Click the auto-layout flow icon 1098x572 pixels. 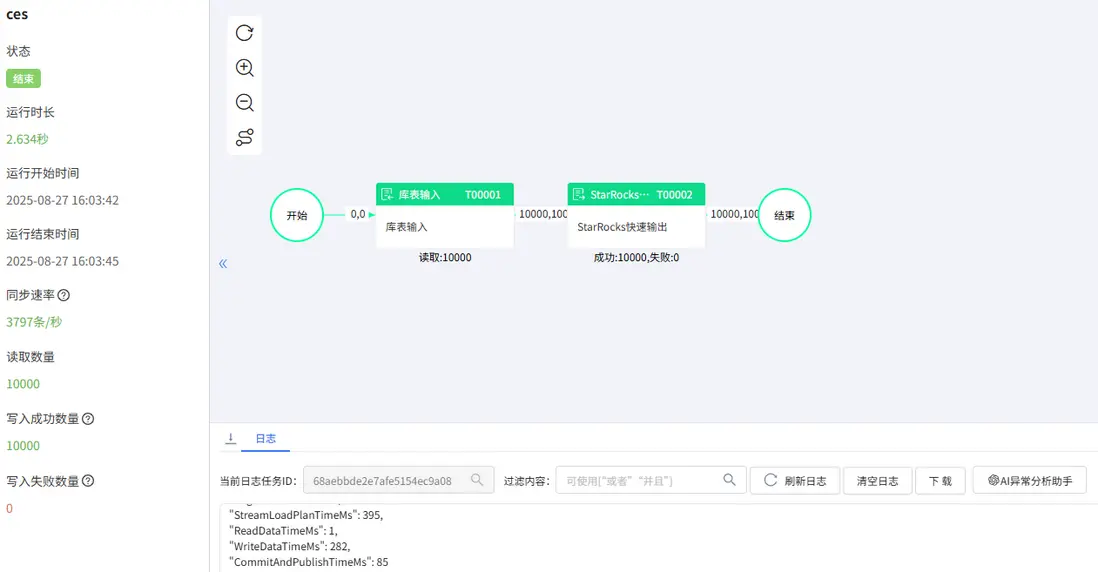coord(244,137)
